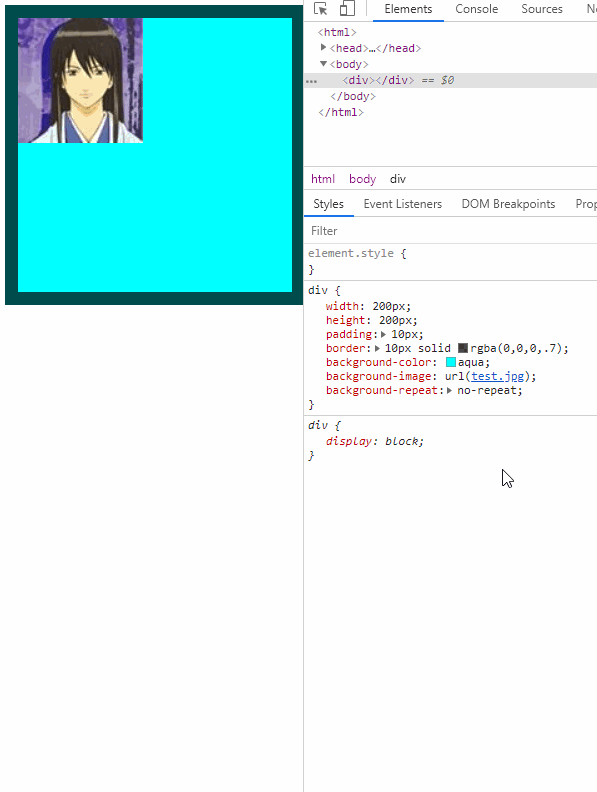Click the Filter styles input field
Viewport: 597px width, 792px height.
[451, 231]
